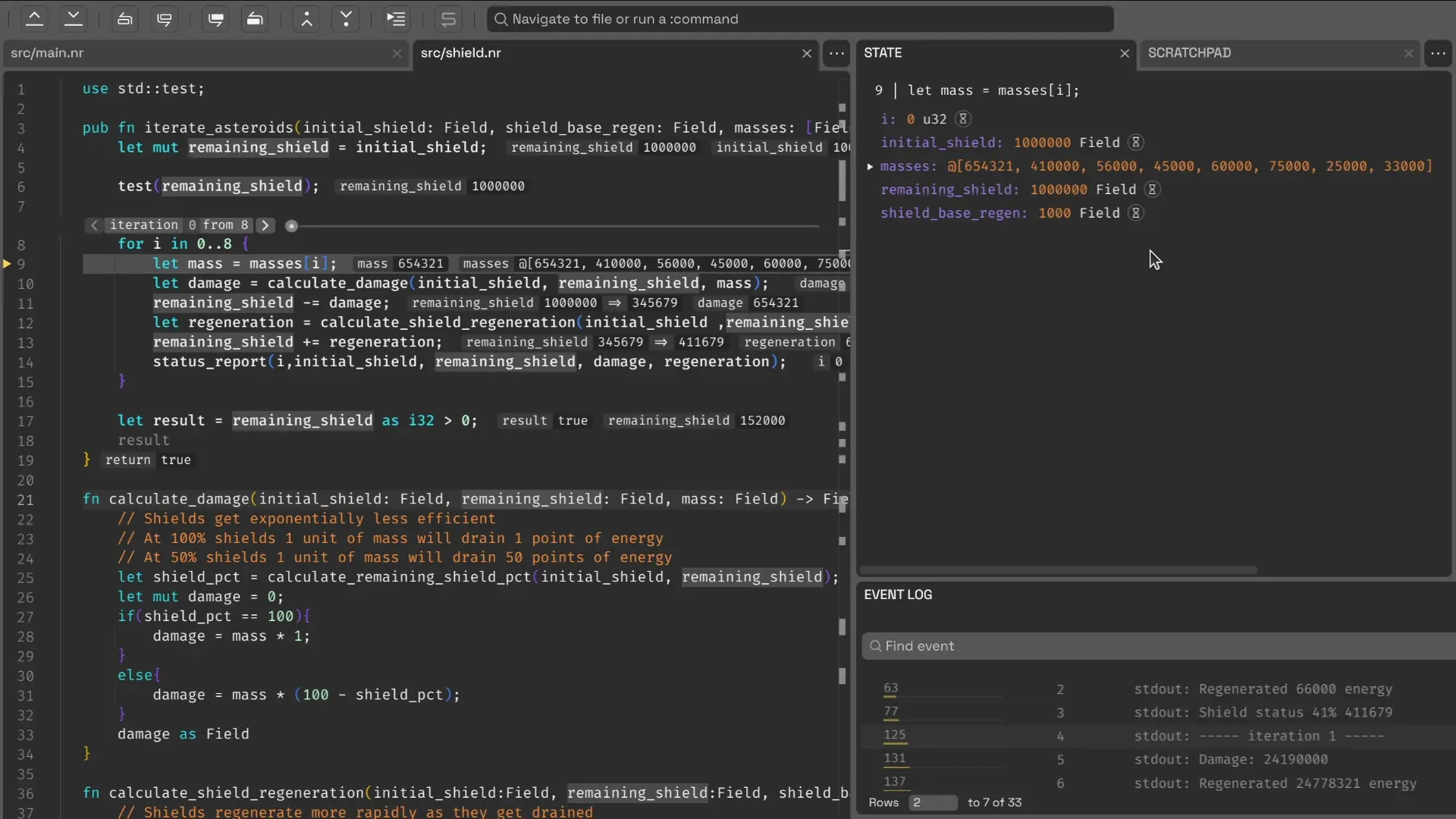Go to previous loop iteration with left chevron
1456x819 pixels.
click(94, 225)
